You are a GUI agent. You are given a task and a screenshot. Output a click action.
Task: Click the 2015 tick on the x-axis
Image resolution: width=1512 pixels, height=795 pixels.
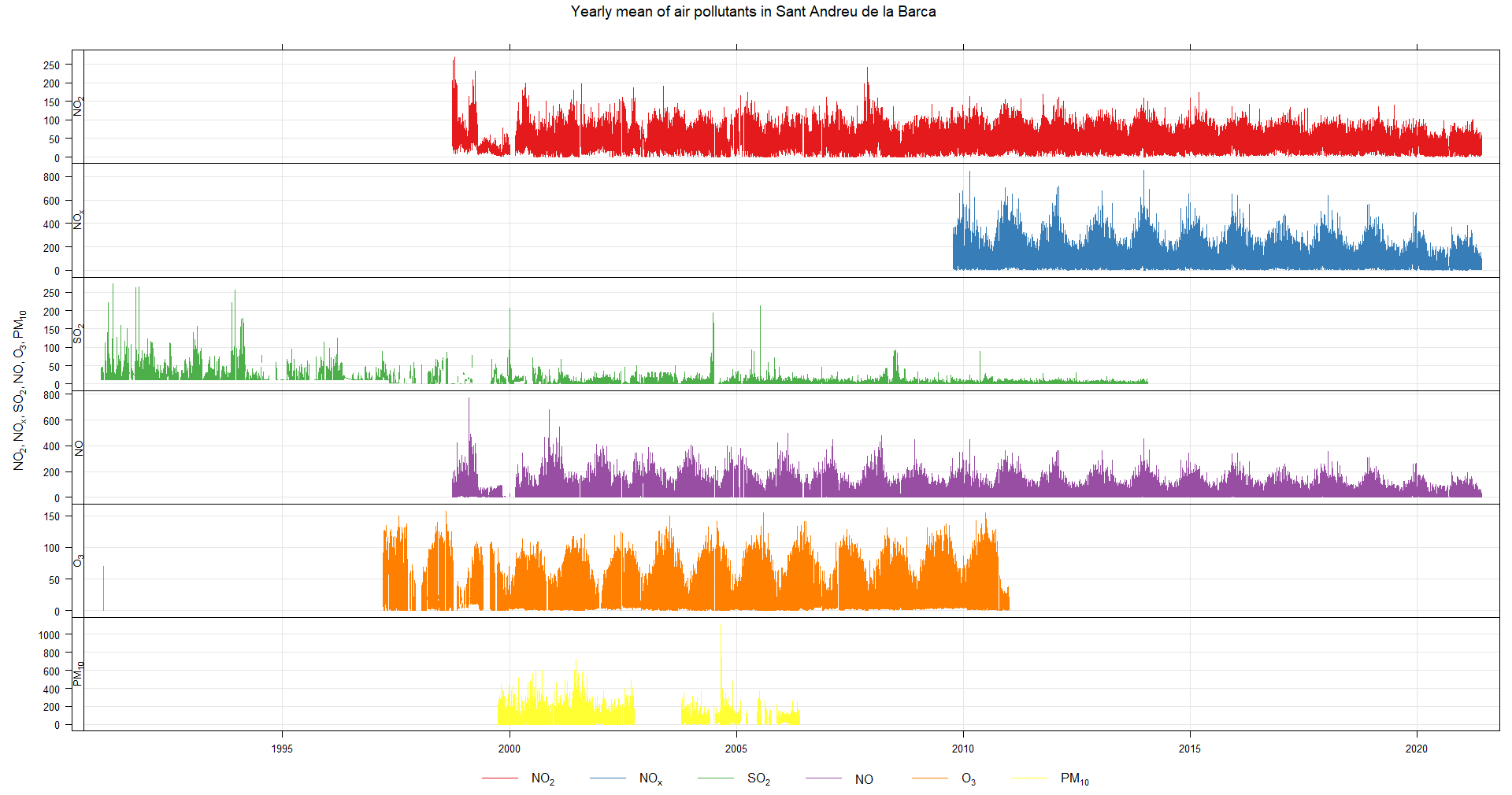[1190, 749]
